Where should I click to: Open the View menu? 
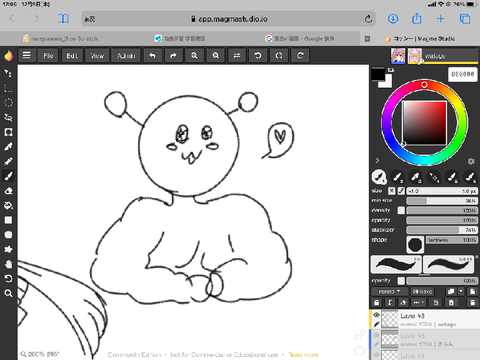pos(97,56)
